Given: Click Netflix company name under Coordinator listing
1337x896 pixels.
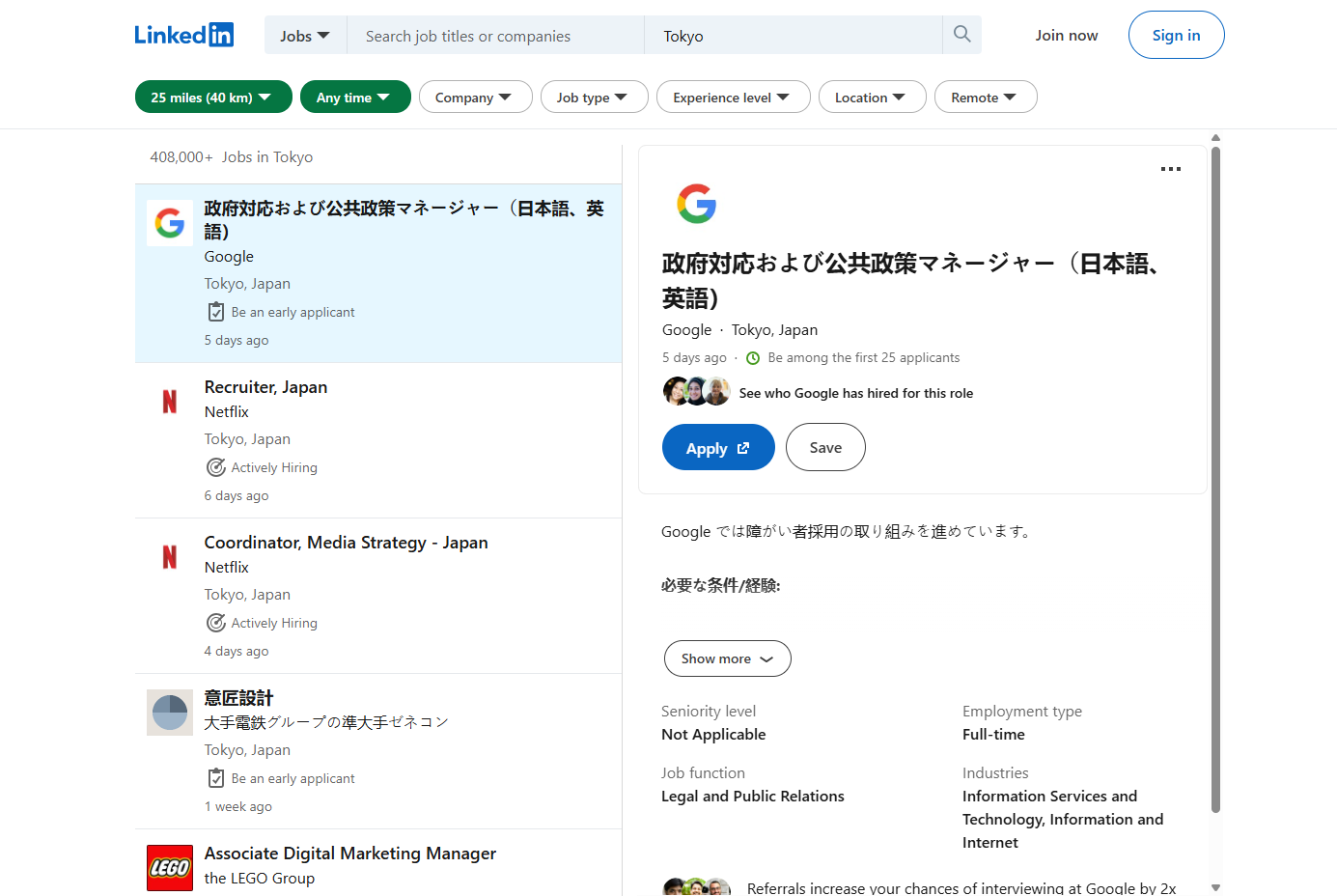Looking at the screenshot, I should click(x=226, y=568).
